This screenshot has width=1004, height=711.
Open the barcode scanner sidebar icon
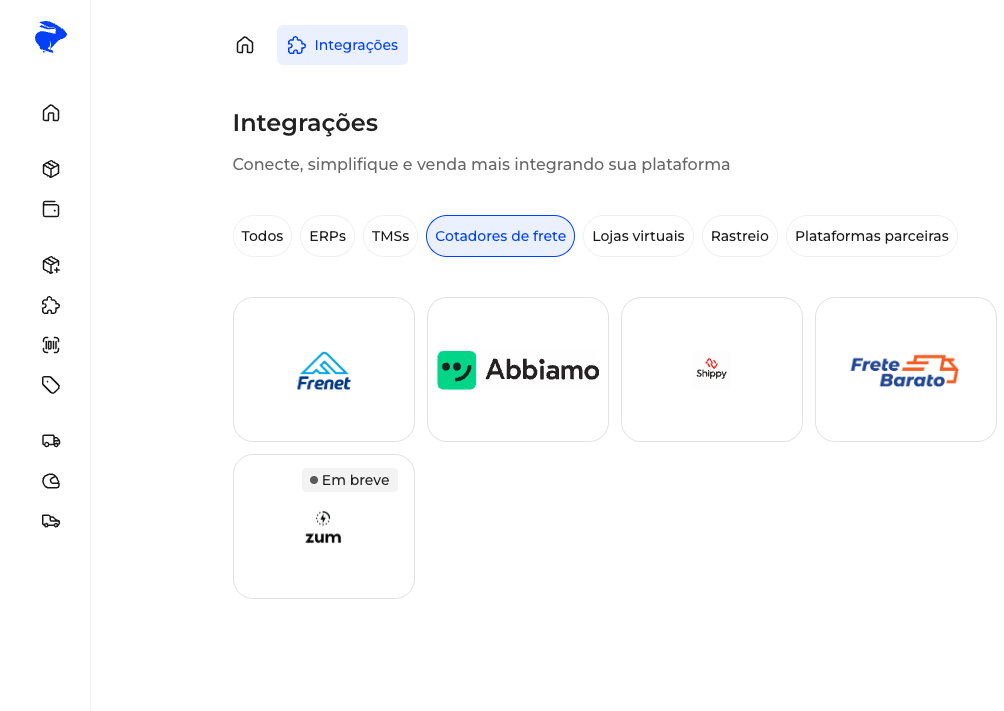pyautogui.click(x=51, y=345)
